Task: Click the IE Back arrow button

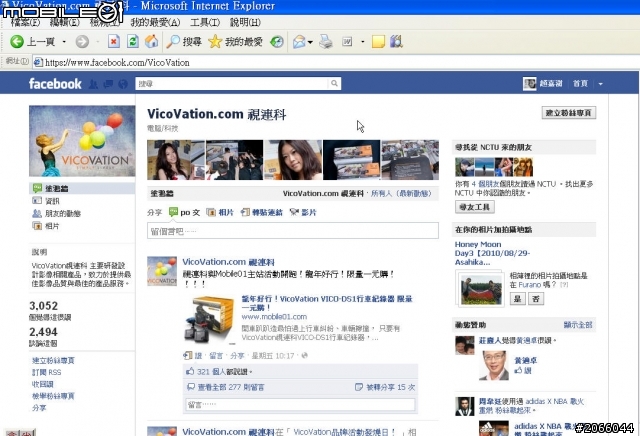Action: 17,41
